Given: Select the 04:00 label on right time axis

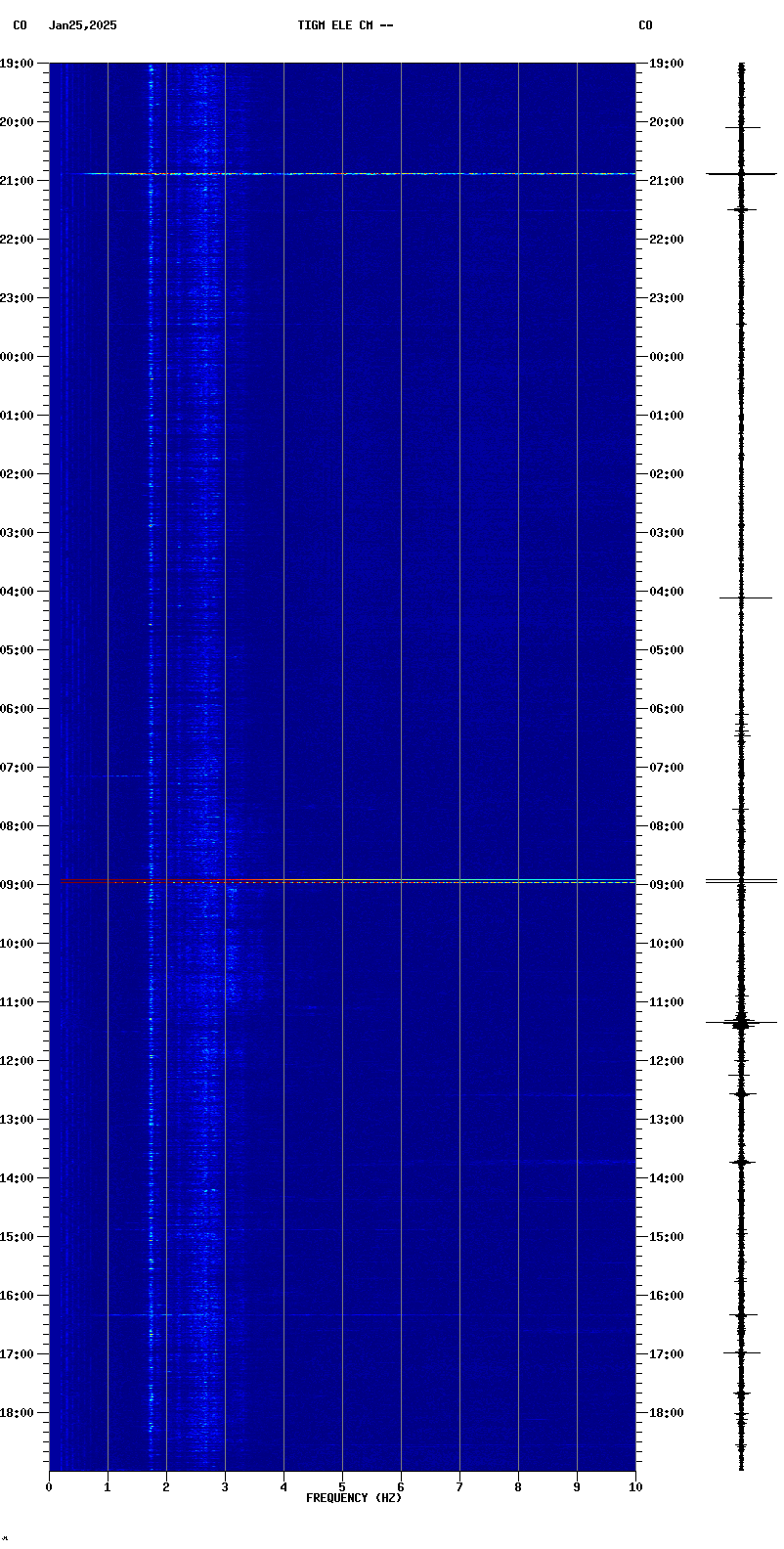Looking at the screenshot, I should tap(666, 592).
